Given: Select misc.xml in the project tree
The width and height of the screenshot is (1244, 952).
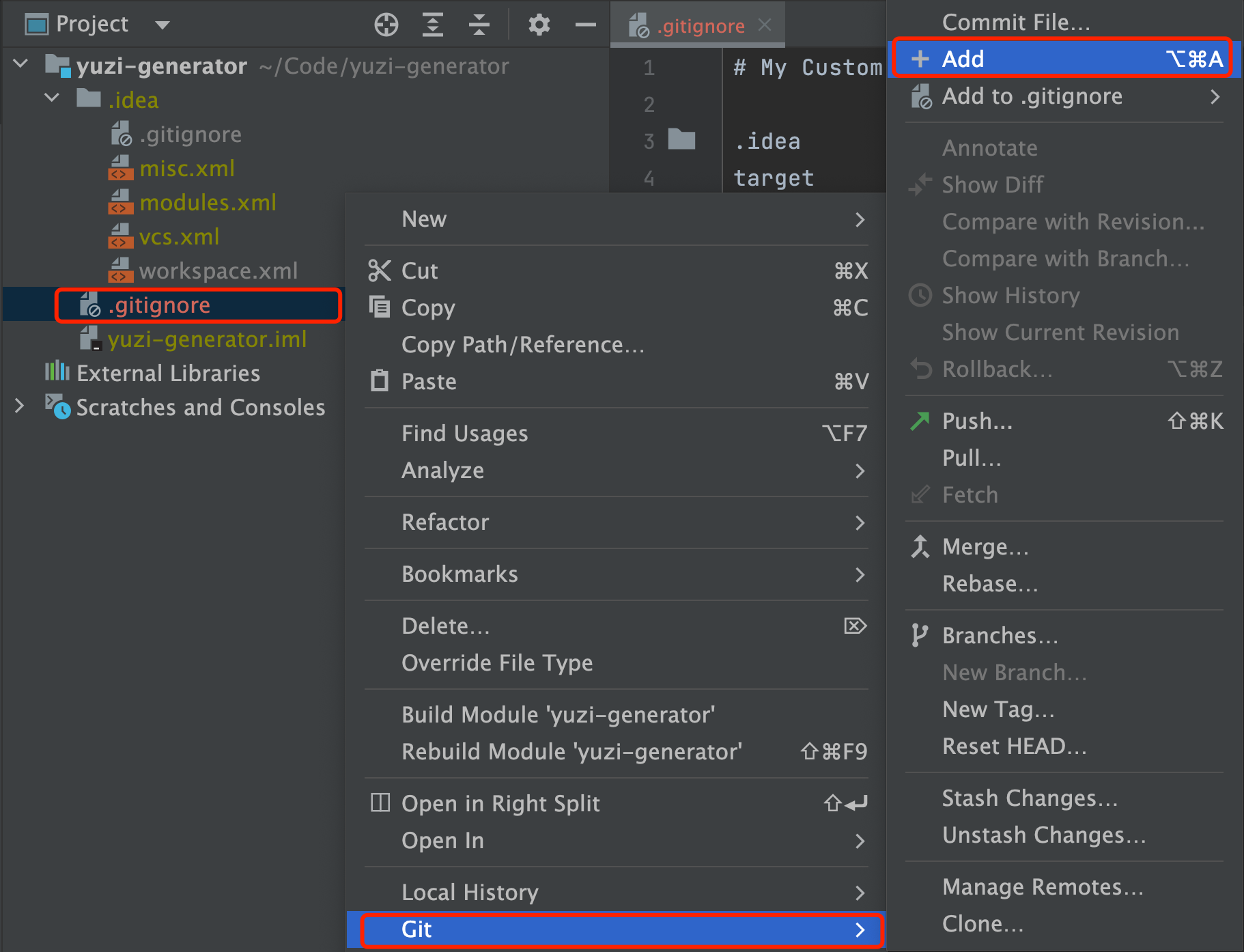Looking at the screenshot, I should pos(186,168).
